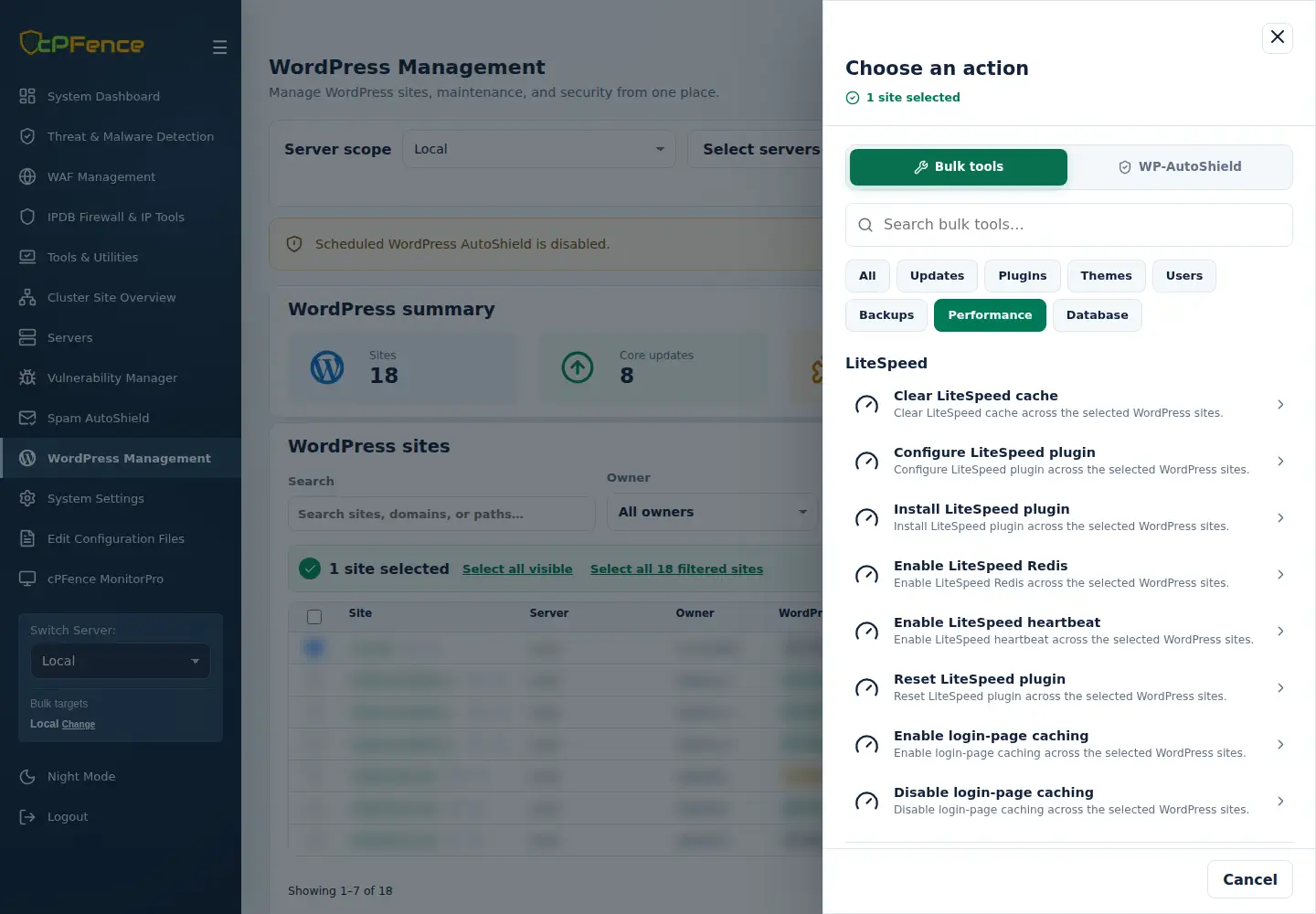Open IPDB Firewall & IP Tools
This screenshot has height=914, width=1316.
pyautogui.click(x=121, y=217)
